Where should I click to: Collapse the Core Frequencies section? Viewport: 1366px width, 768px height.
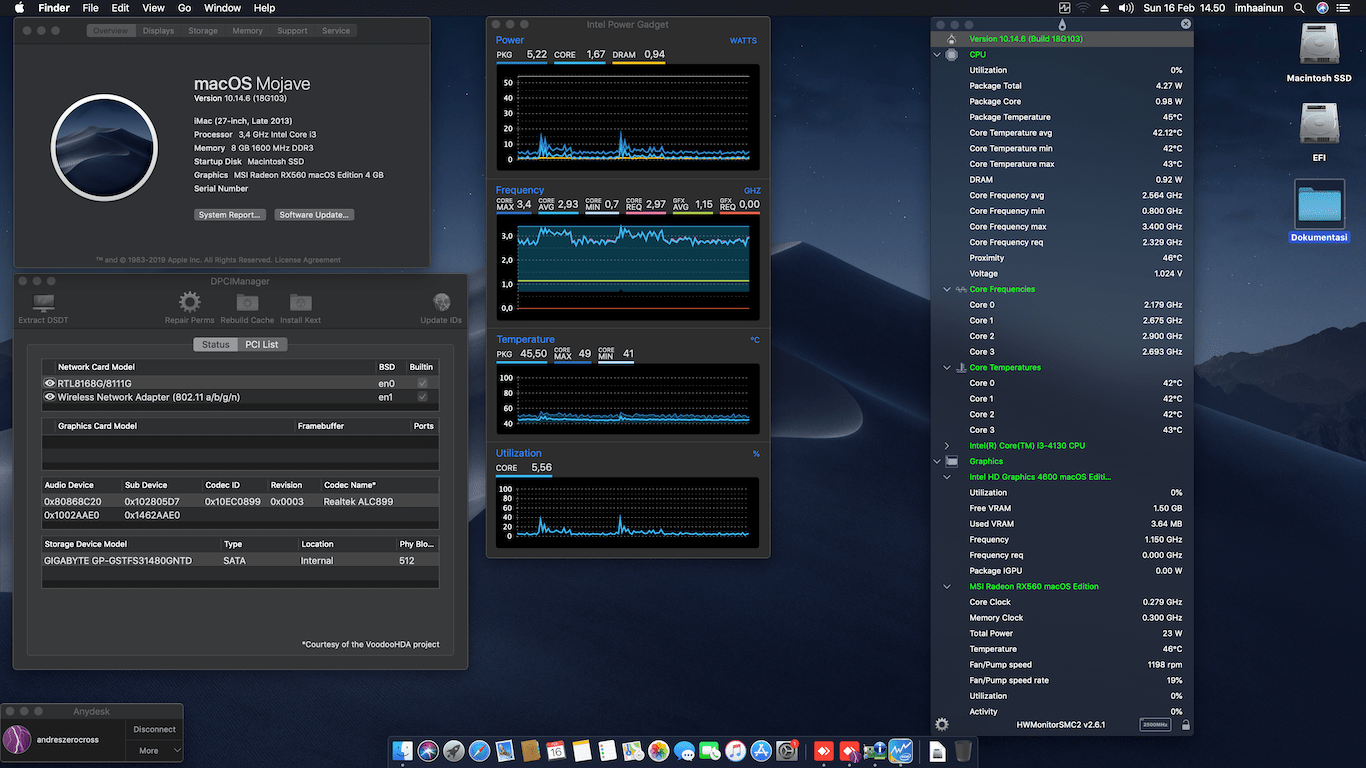pyautogui.click(x=946, y=289)
